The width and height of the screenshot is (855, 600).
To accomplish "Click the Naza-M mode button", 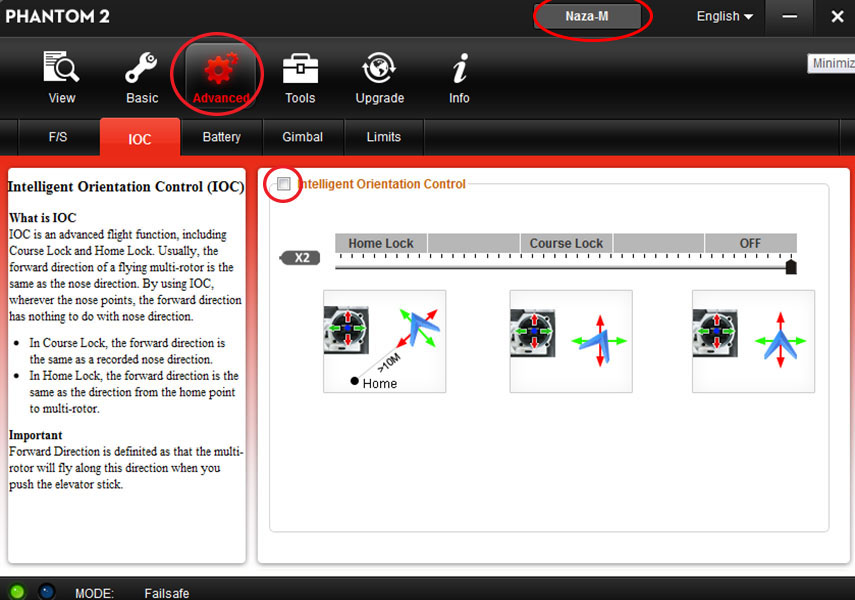I will (587, 16).
